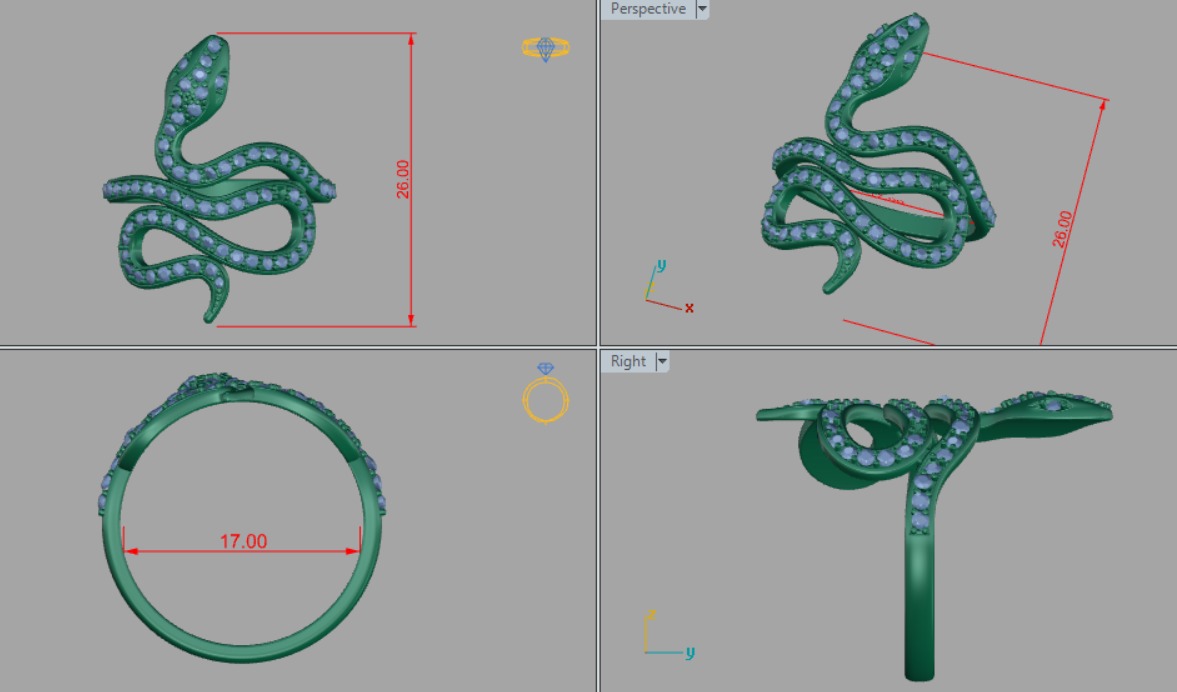Viewport: 1177px width, 692px height.
Task: Open the Right viewport dropdown arrow
Action: [662, 362]
